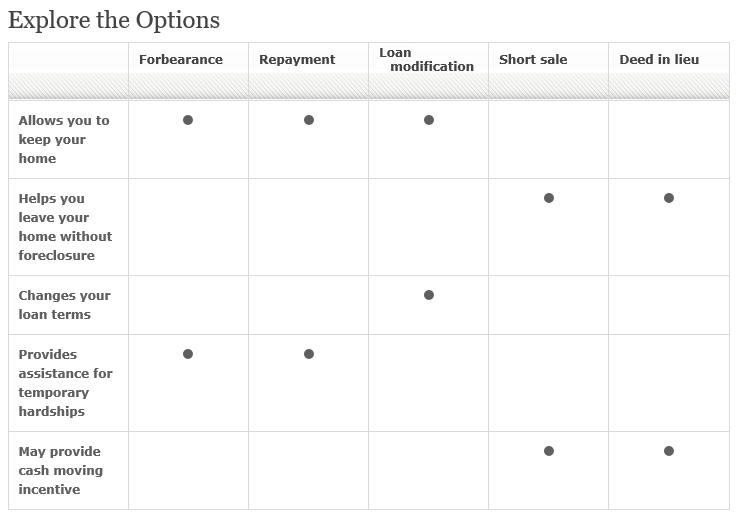Select the 'Changes your loan terms' row label
This screenshot has height=516, width=738.
click(x=64, y=305)
